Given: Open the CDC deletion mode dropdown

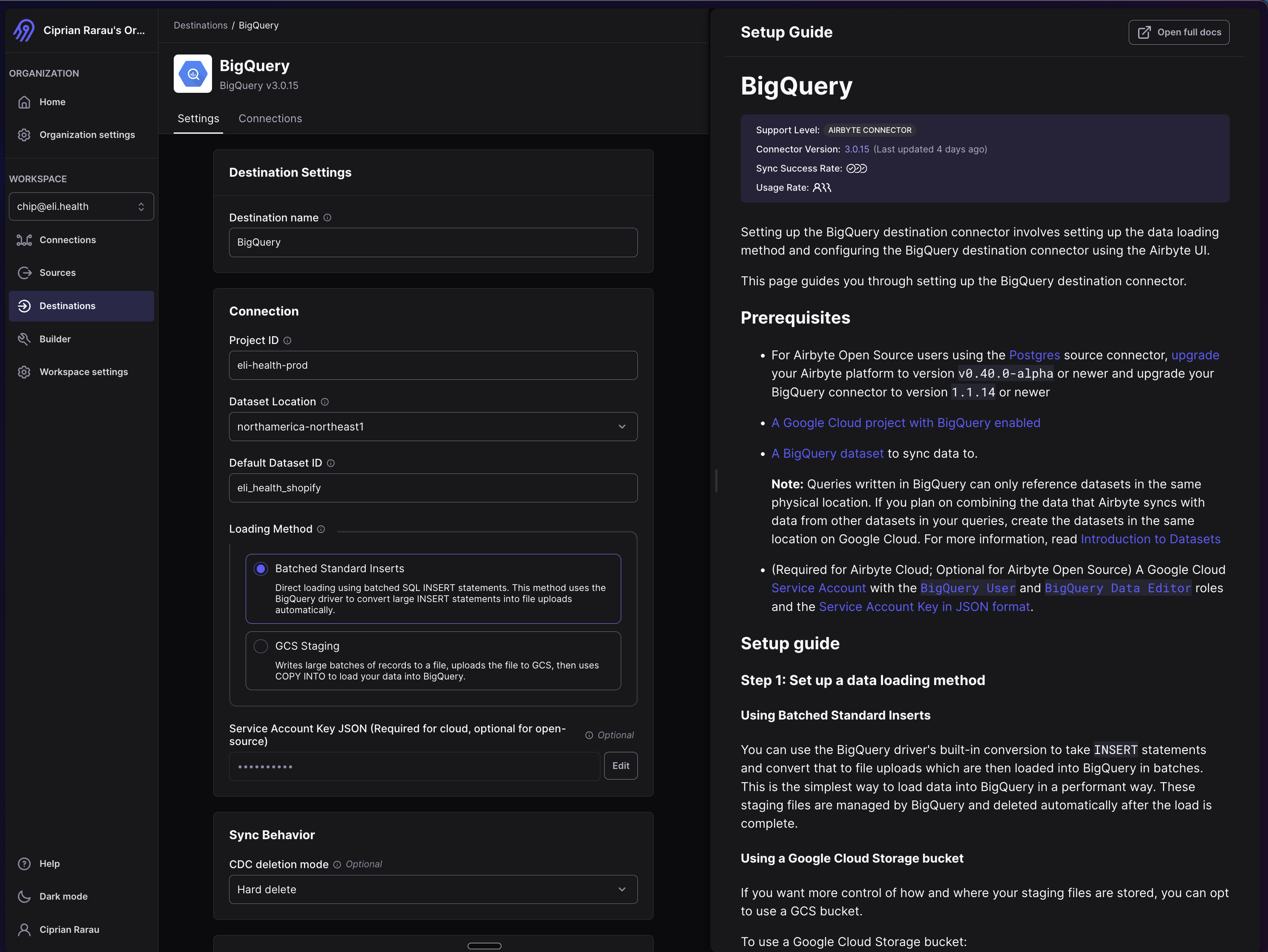Looking at the screenshot, I should click(433, 889).
